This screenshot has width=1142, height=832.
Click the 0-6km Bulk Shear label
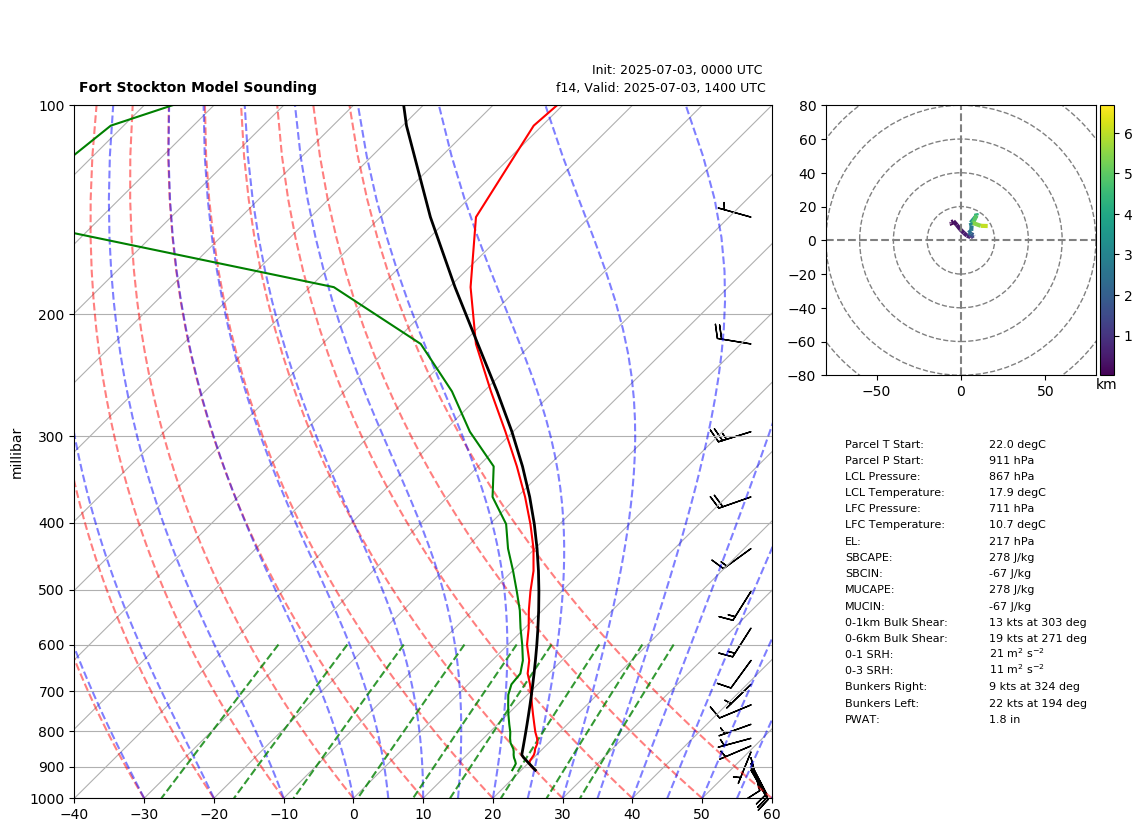pos(896,638)
